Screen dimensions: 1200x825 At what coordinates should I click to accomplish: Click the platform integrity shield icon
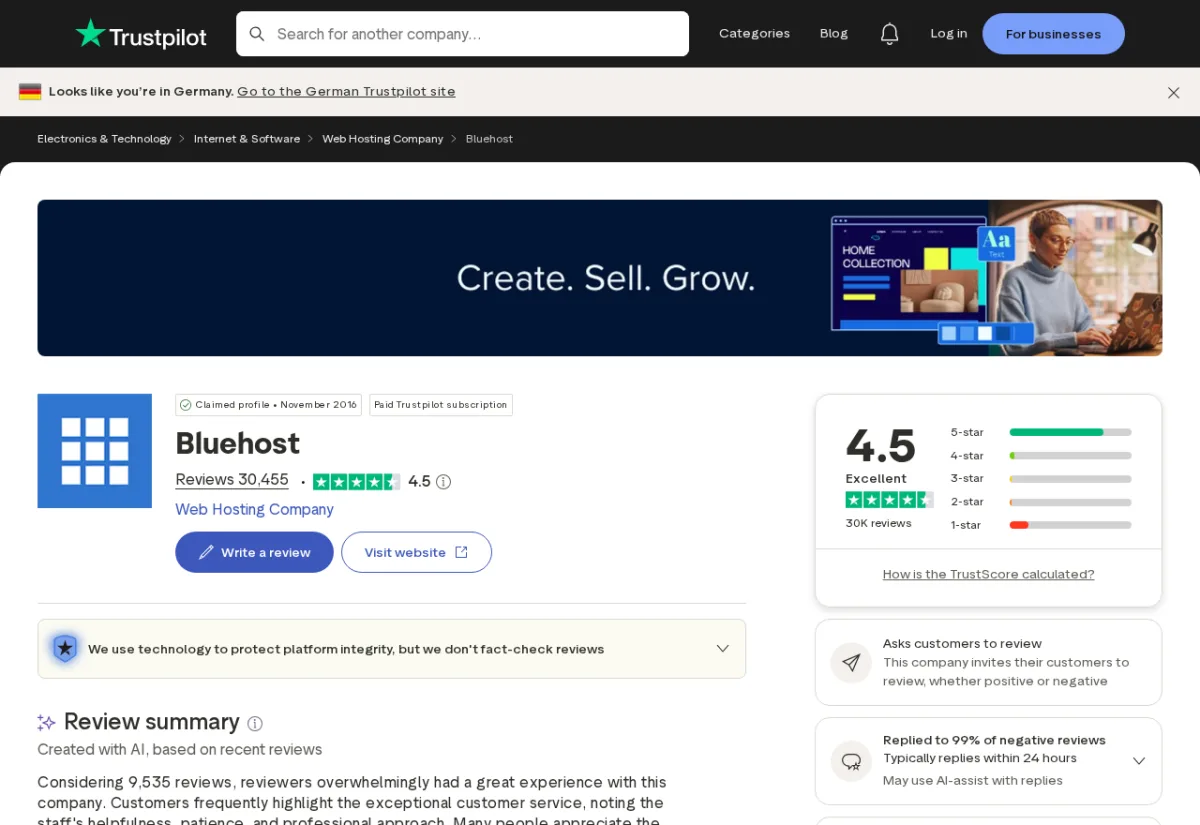click(65, 649)
